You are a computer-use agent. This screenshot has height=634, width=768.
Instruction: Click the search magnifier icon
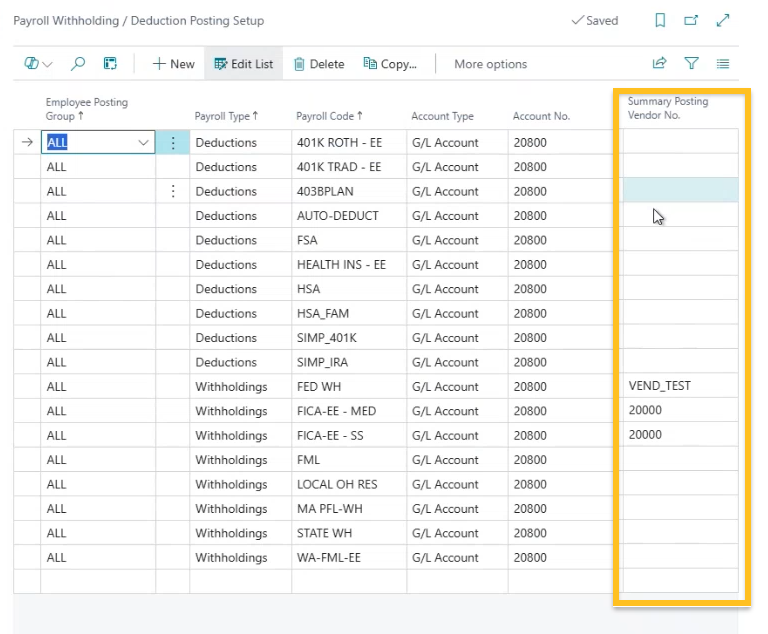pos(78,64)
